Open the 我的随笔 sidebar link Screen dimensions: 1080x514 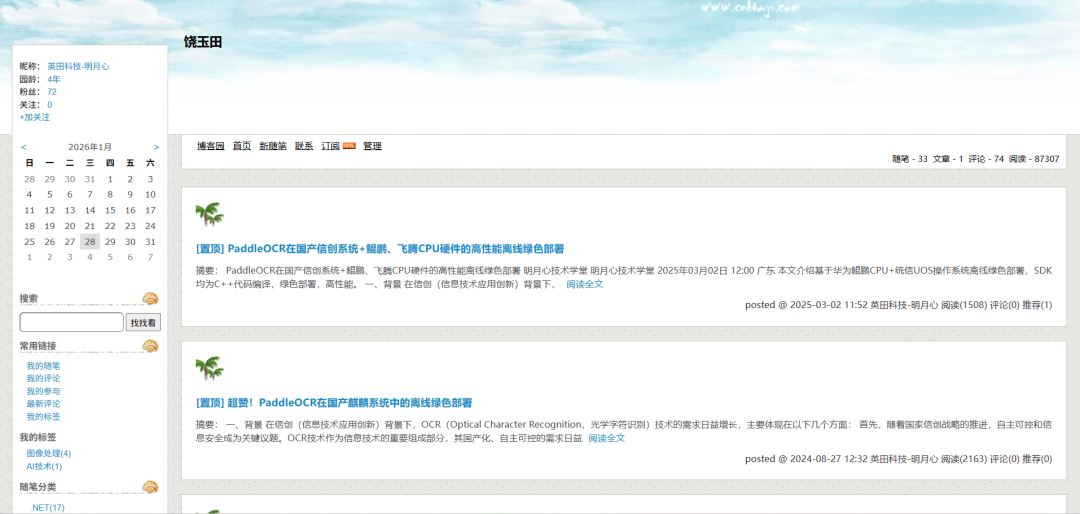tap(43, 366)
